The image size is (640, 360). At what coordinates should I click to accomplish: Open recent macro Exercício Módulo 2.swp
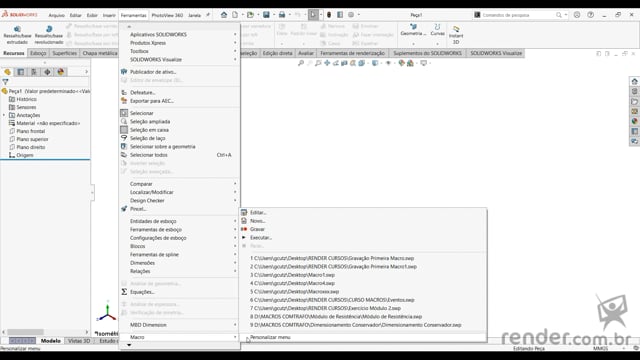click(325, 308)
